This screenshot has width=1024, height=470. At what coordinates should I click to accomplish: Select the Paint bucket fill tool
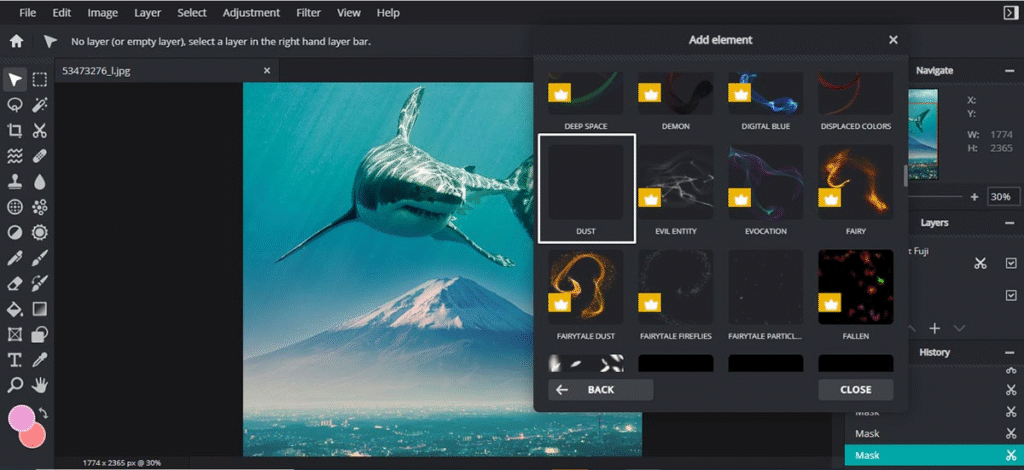(15, 308)
